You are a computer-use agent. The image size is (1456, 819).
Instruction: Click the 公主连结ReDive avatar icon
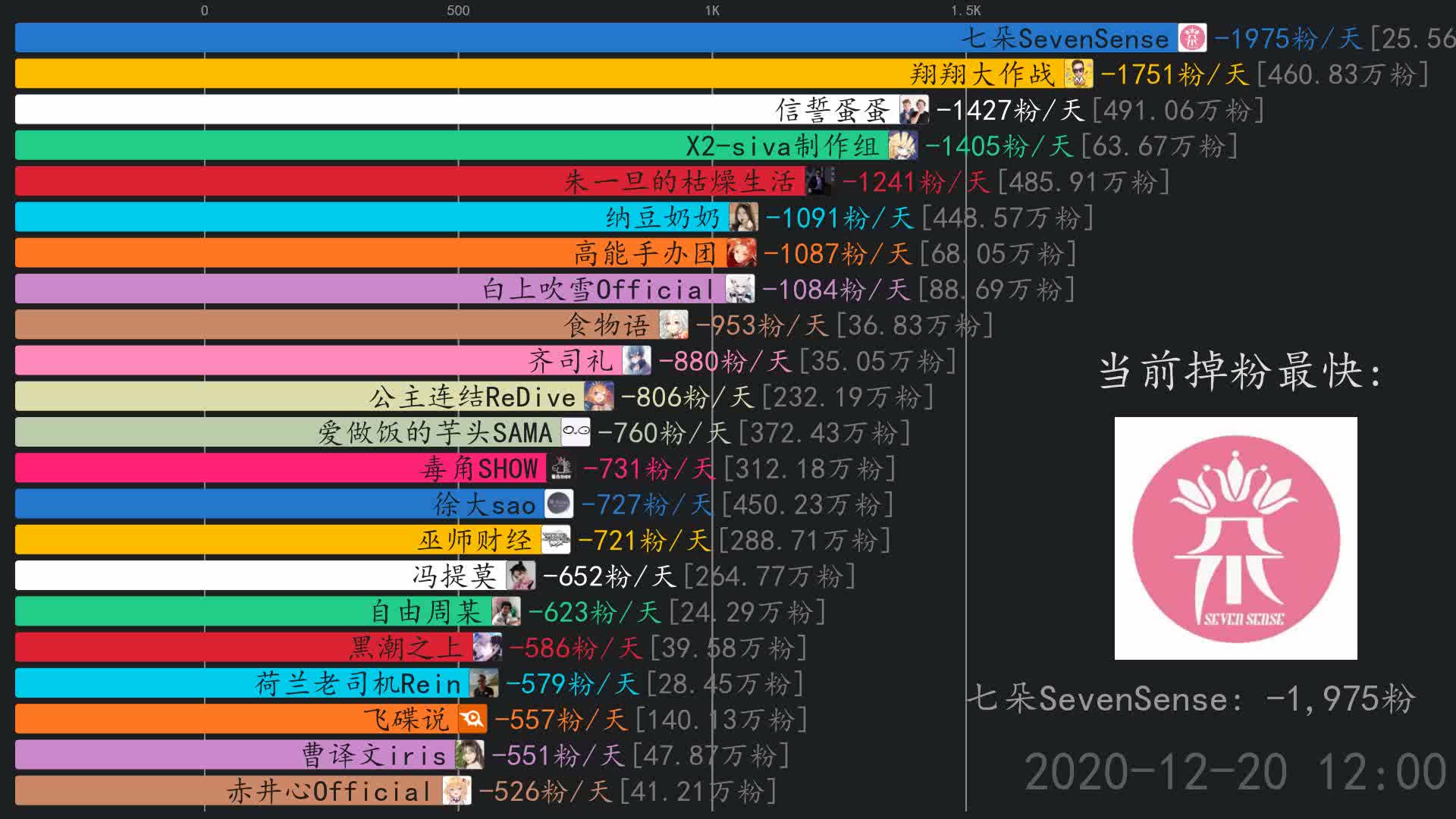tap(598, 397)
